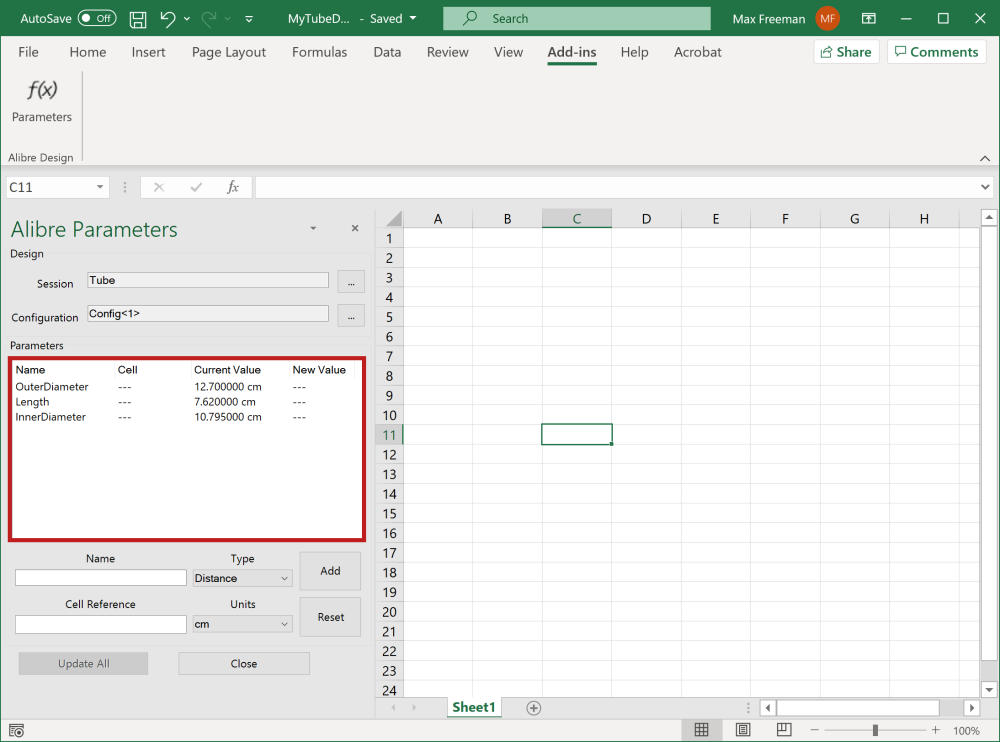The image size is (1000, 742).
Task: Open the Formulas ribbon tab
Action: click(x=319, y=52)
